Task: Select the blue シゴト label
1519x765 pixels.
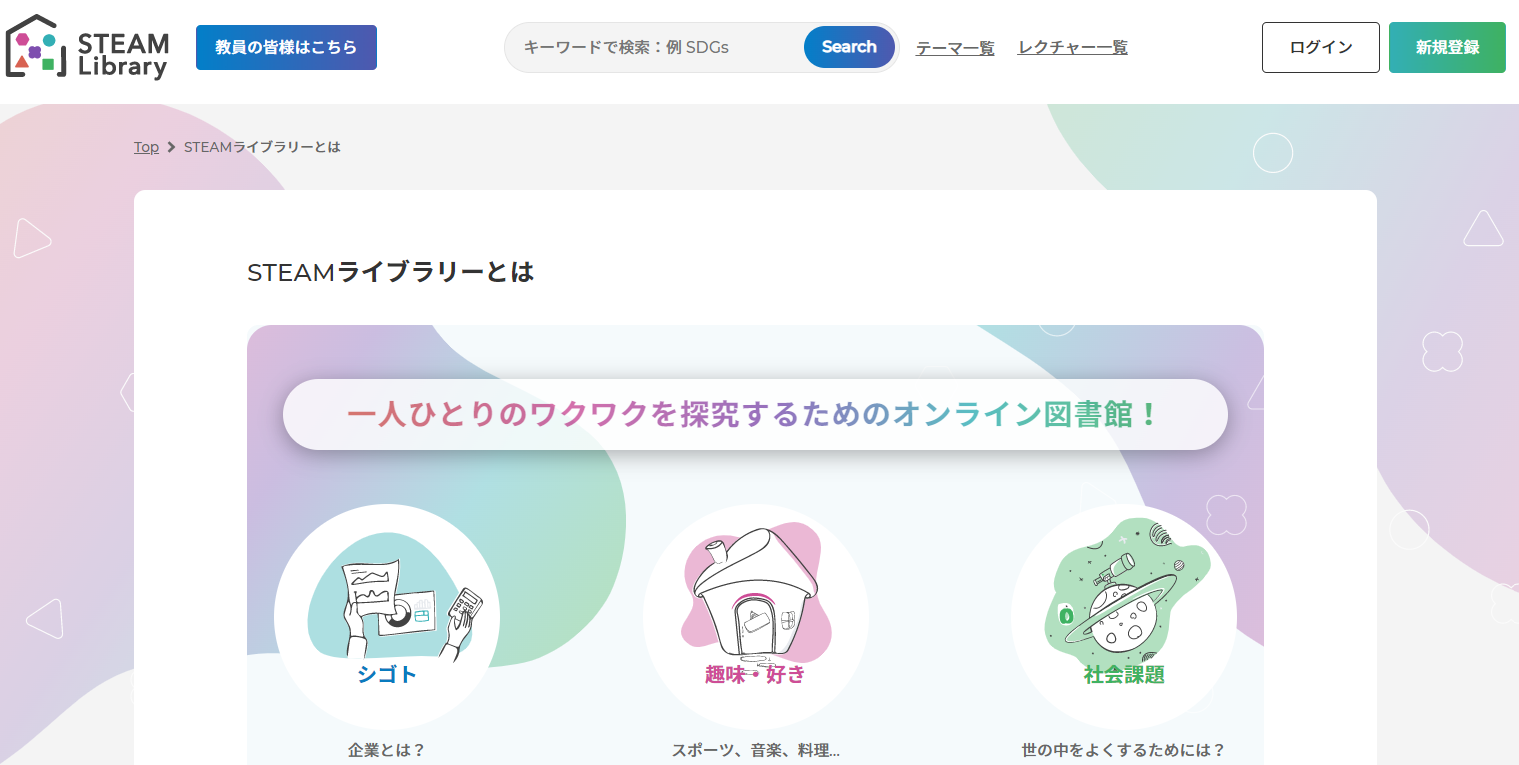Action: 387,674
